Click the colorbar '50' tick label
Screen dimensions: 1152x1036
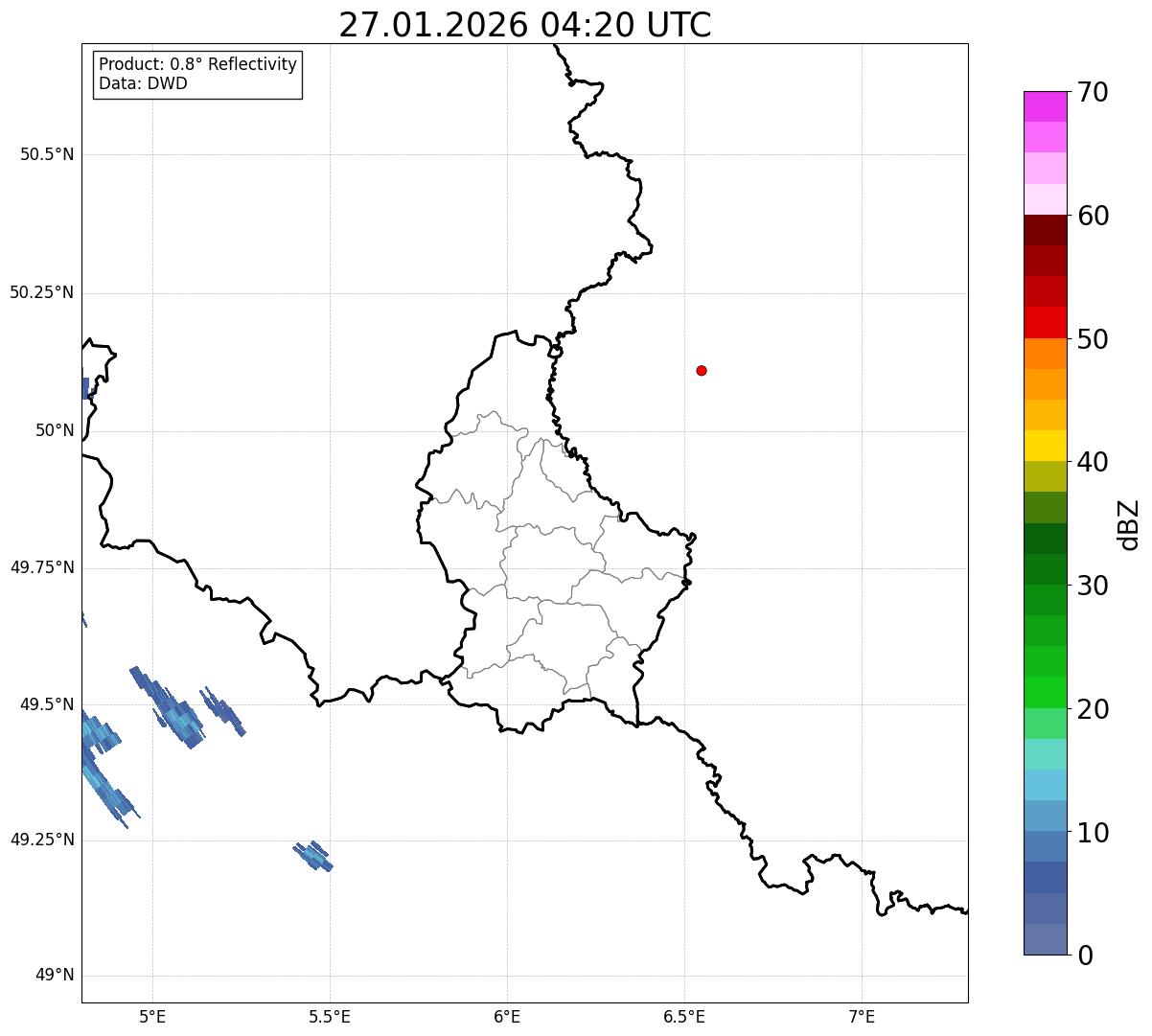pyautogui.click(x=1093, y=339)
